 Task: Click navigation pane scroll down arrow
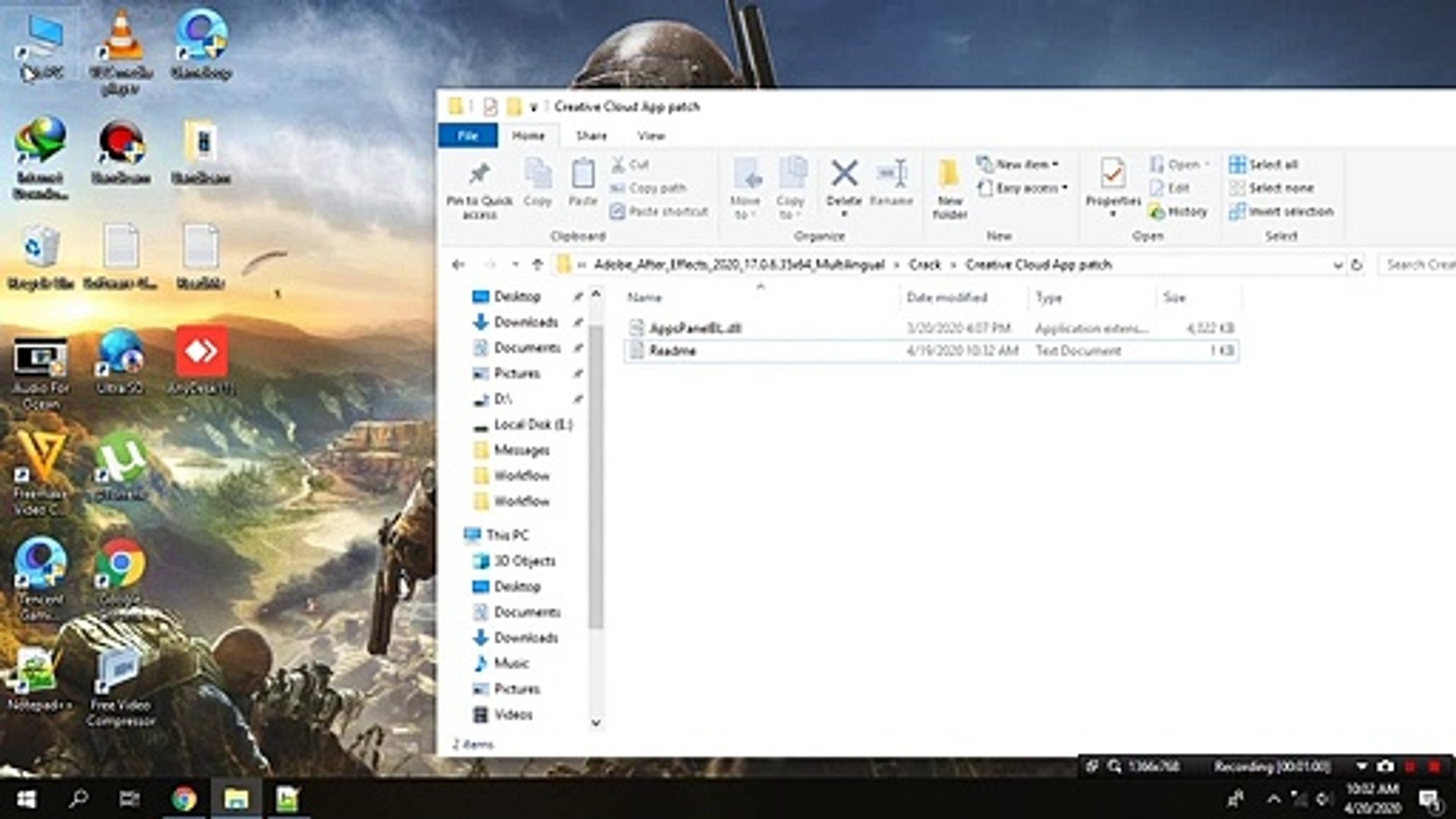tap(596, 723)
